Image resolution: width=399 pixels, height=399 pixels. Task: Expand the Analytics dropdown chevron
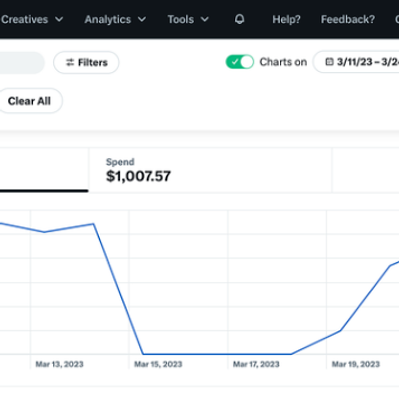142,19
